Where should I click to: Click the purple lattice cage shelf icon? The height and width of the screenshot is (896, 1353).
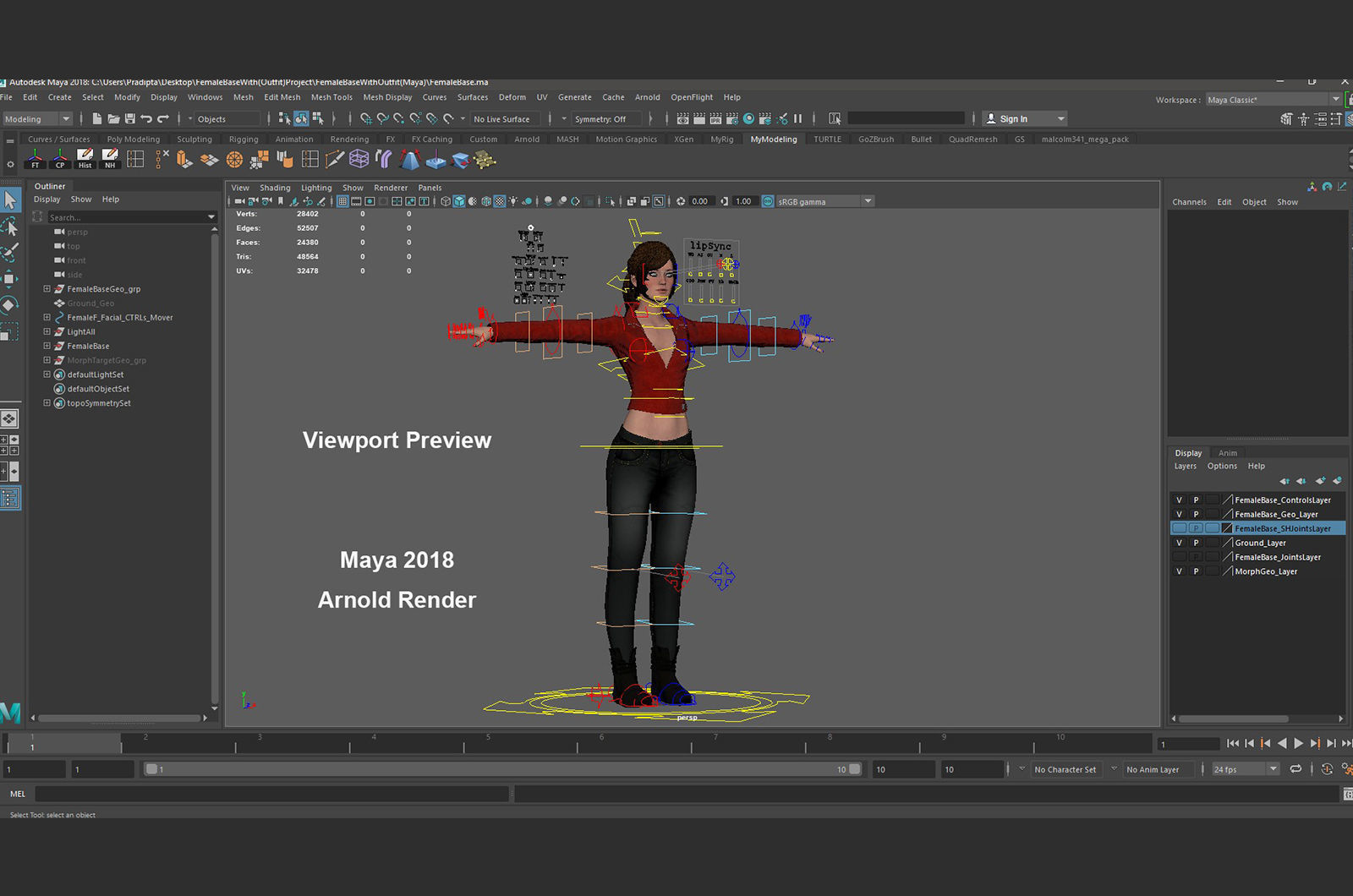(359, 159)
